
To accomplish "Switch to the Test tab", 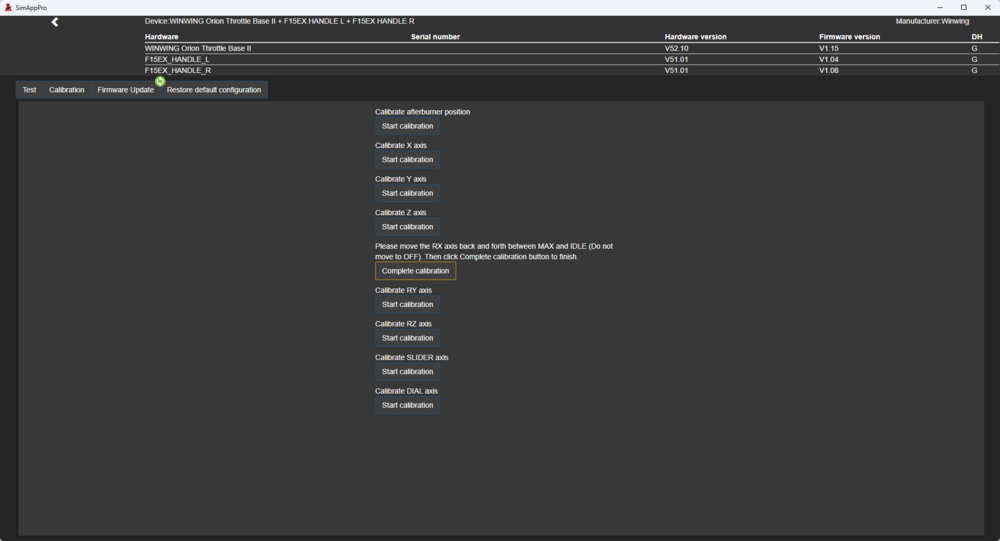I will [29, 90].
